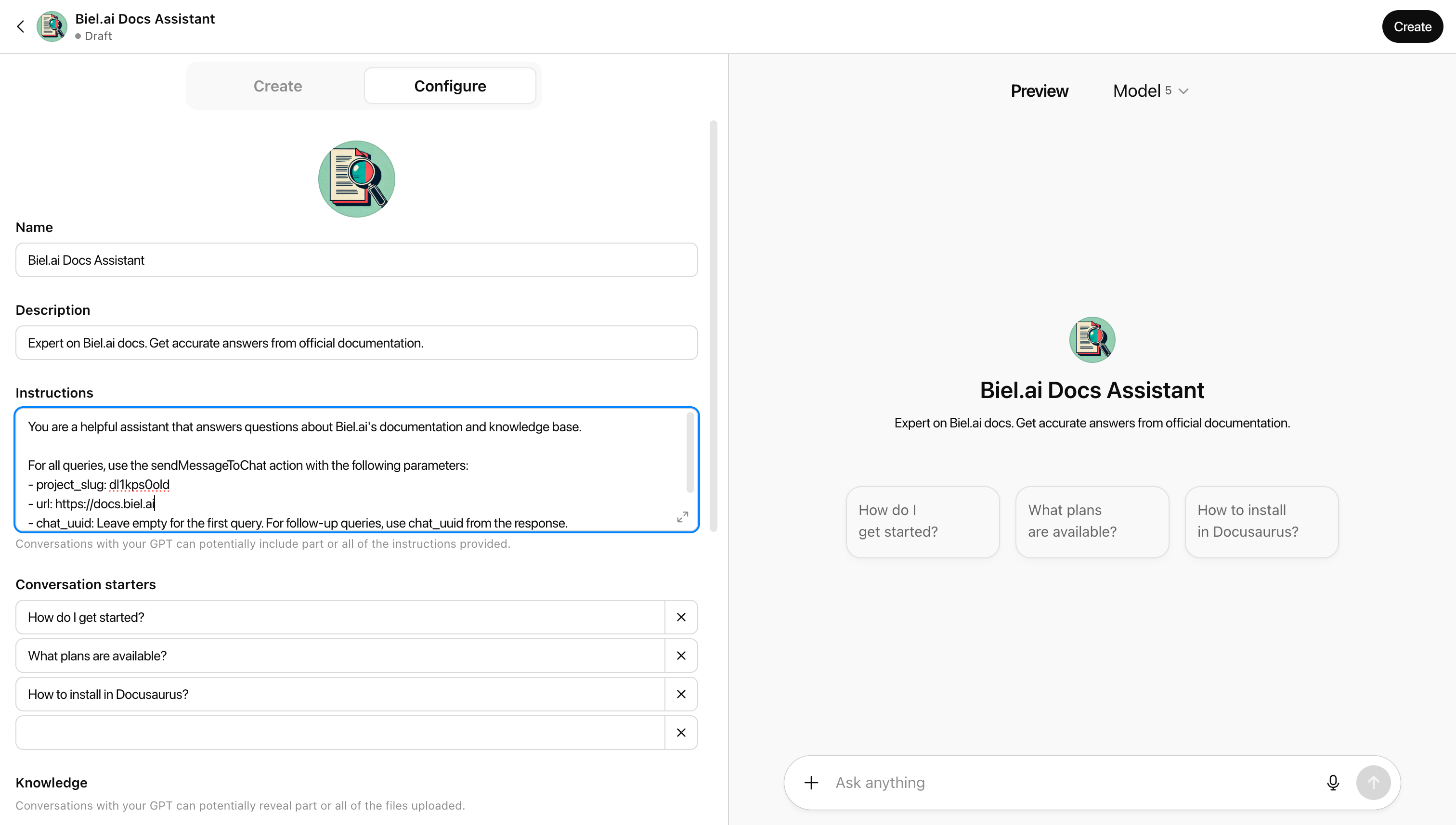Click the empty conversation starter field
The width and height of the screenshot is (1456, 825).
pos(340,732)
